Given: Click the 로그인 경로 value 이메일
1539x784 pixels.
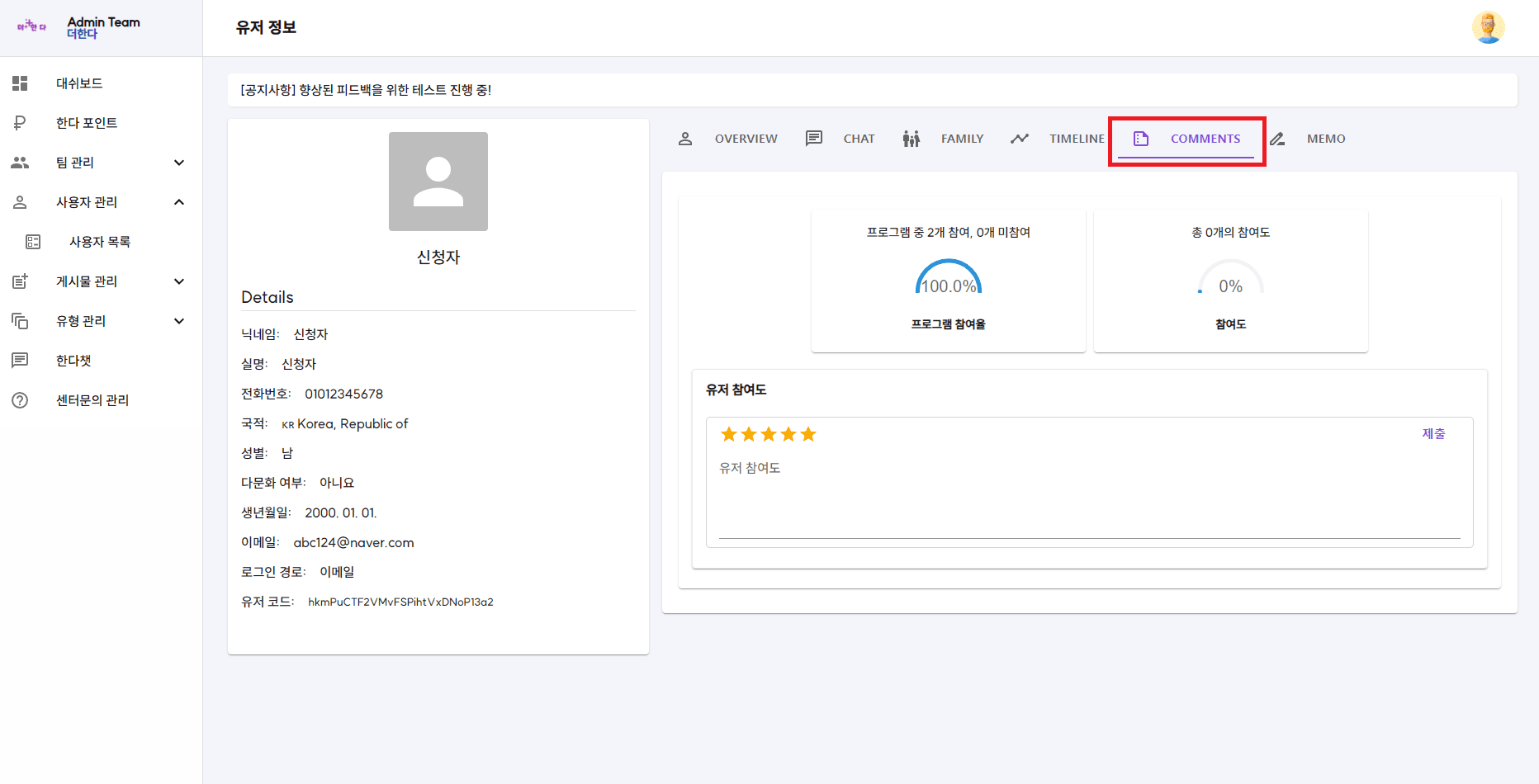Looking at the screenshot, I should coord(337,572).
